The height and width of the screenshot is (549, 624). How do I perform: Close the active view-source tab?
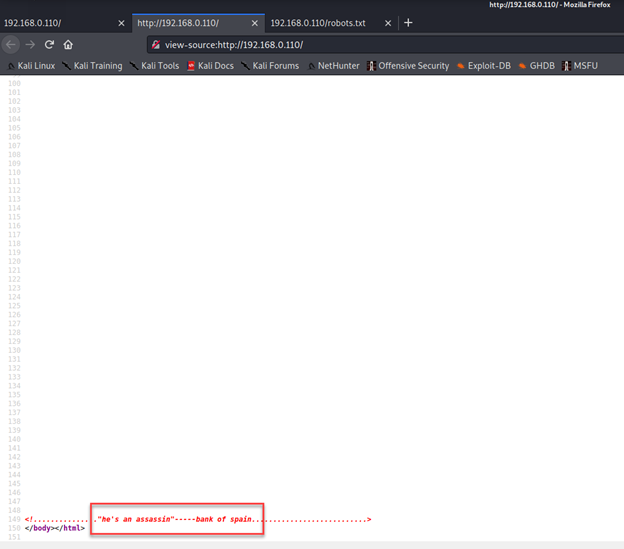pos(255,22)
